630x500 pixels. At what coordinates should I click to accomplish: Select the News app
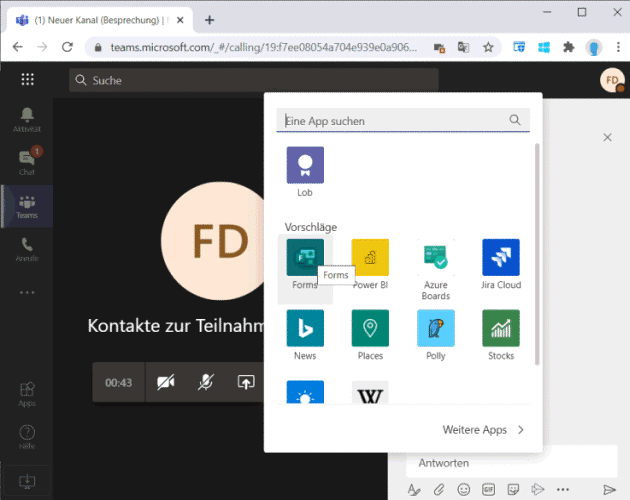point(305,328)
